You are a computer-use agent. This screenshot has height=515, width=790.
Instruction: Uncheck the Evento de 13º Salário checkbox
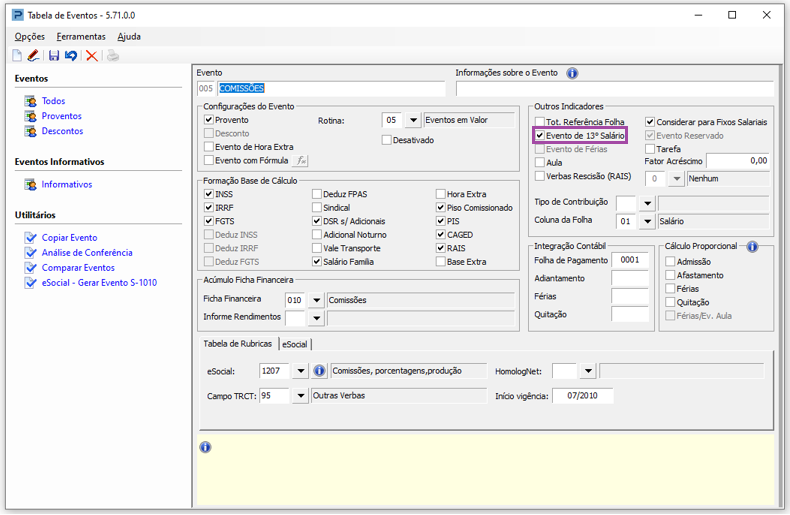541,135
